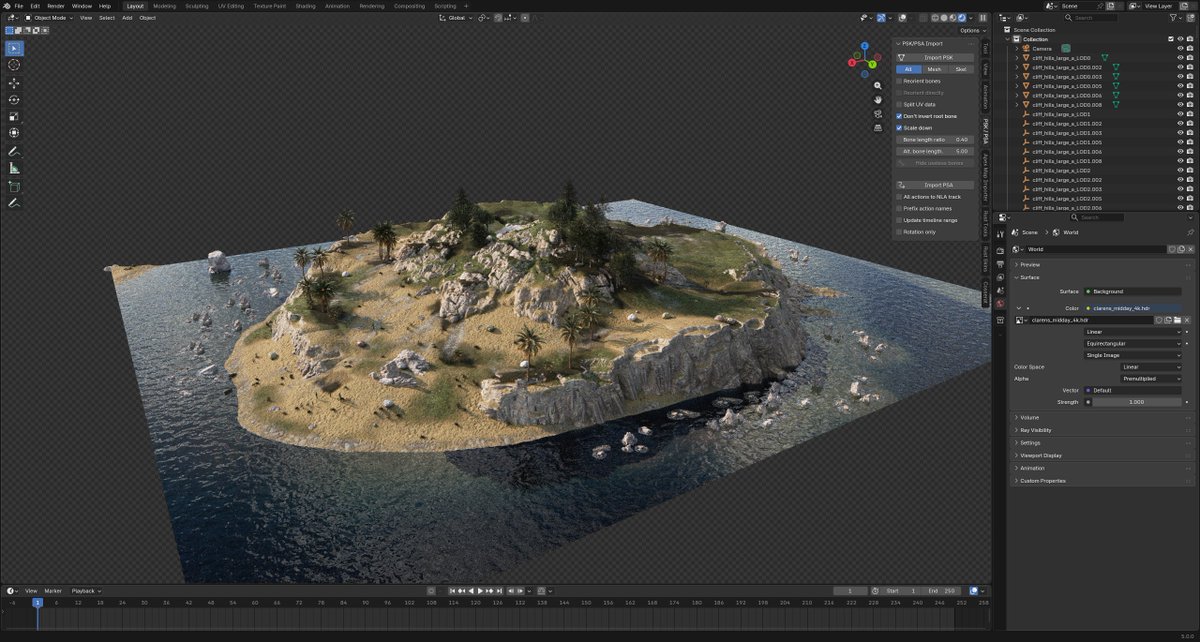Viewport: 1200px width, 642px height.
Task: Switch to the Animation workspace tab
Action: (x=337, y=5)
